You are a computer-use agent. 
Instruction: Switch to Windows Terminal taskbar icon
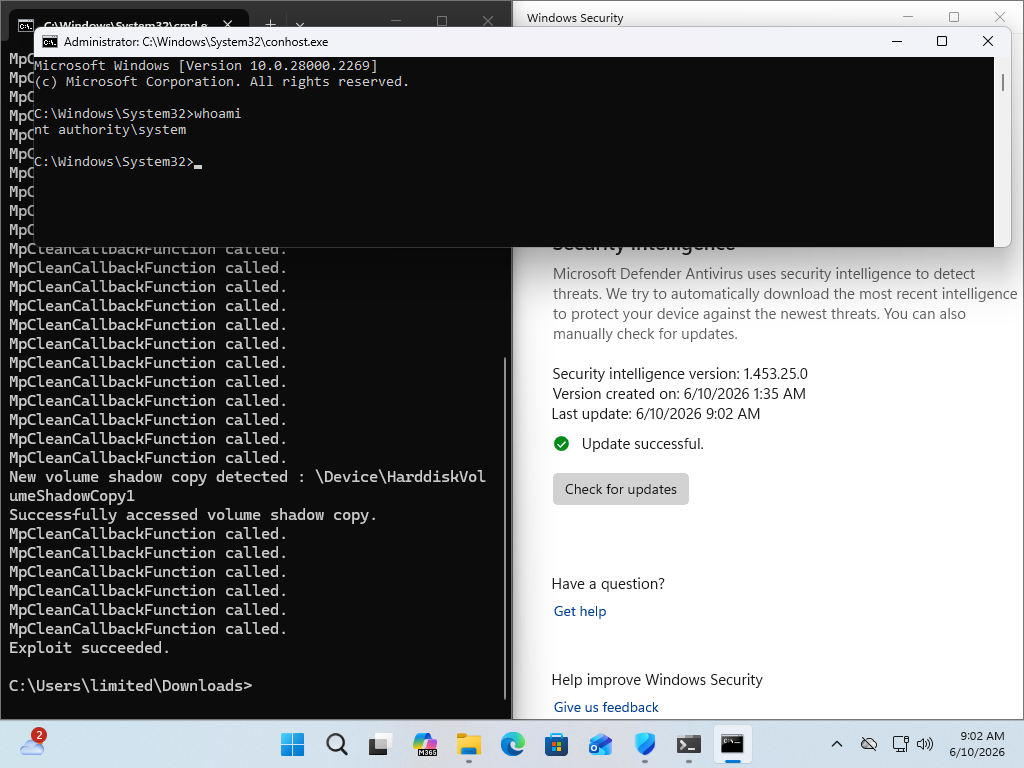click(x=688, y=744)
